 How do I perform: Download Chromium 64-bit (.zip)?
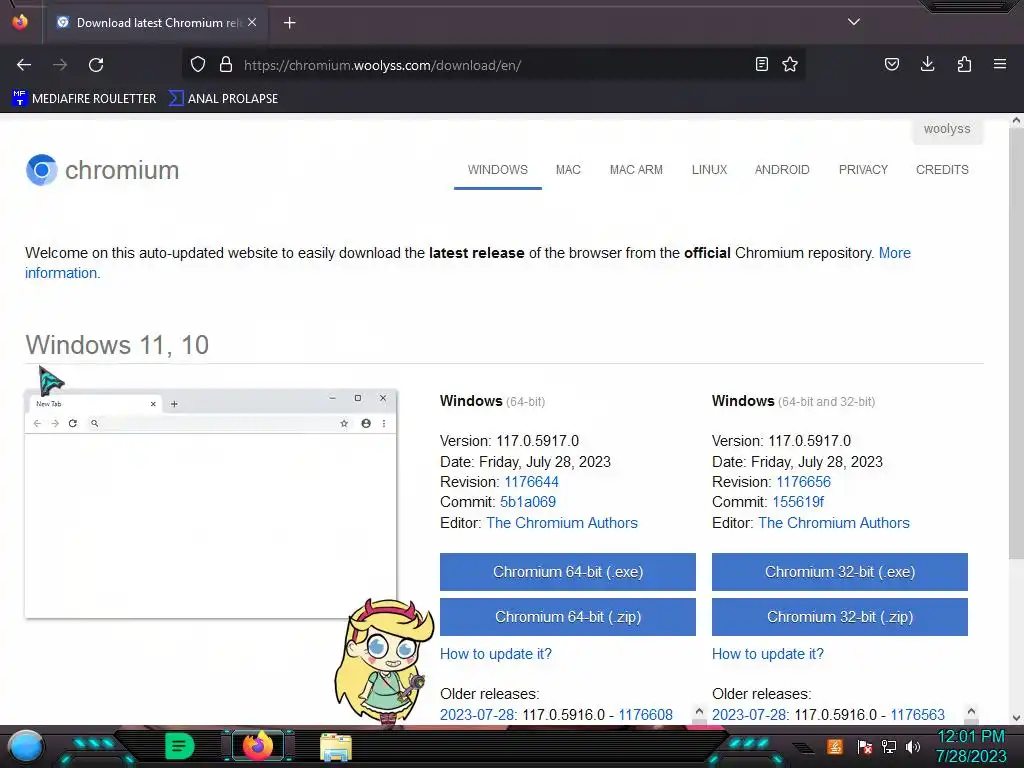point(568,617)
